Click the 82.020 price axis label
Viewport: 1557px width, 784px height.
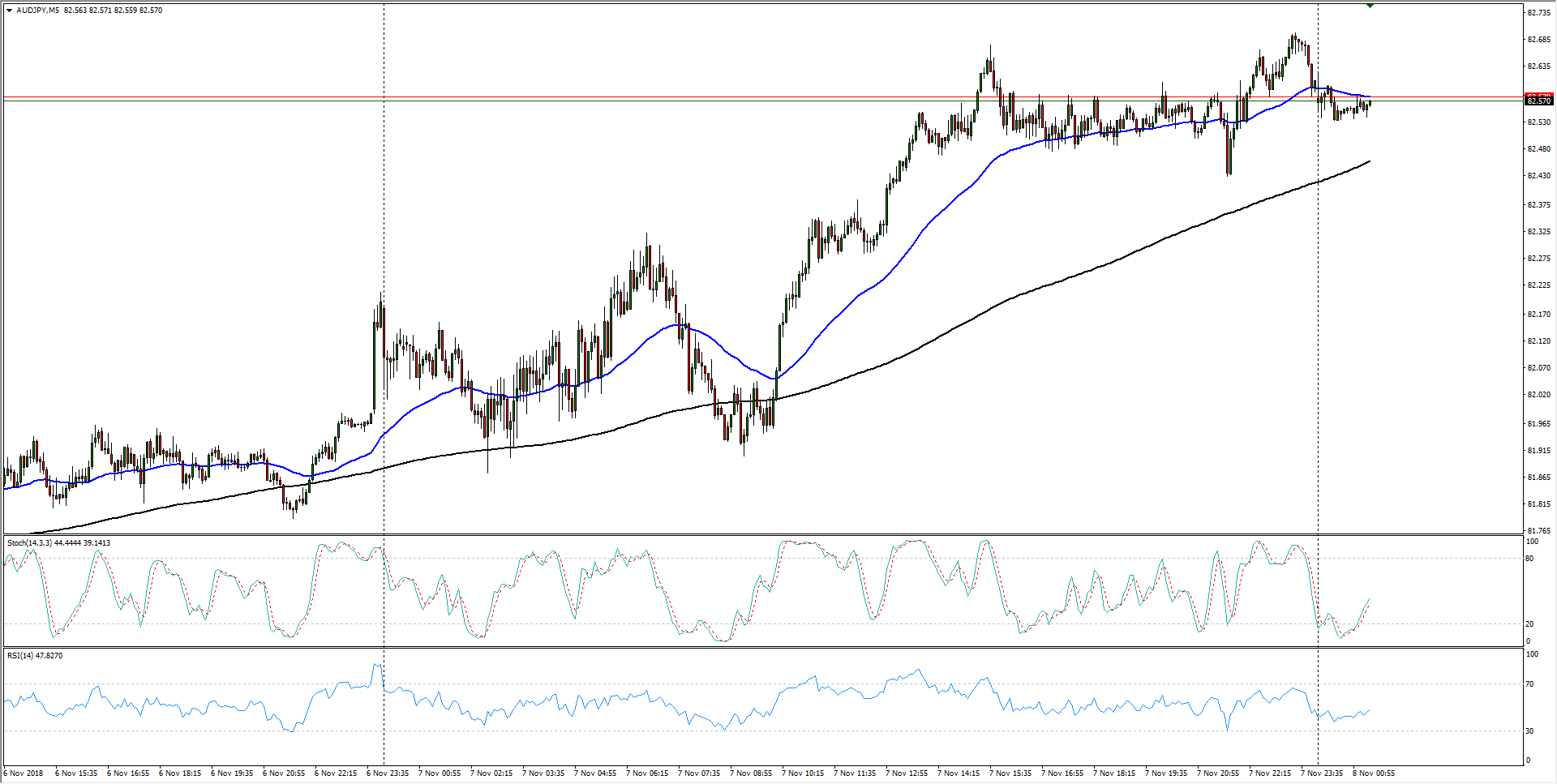pyautogui.click(x=1538, y=395)
